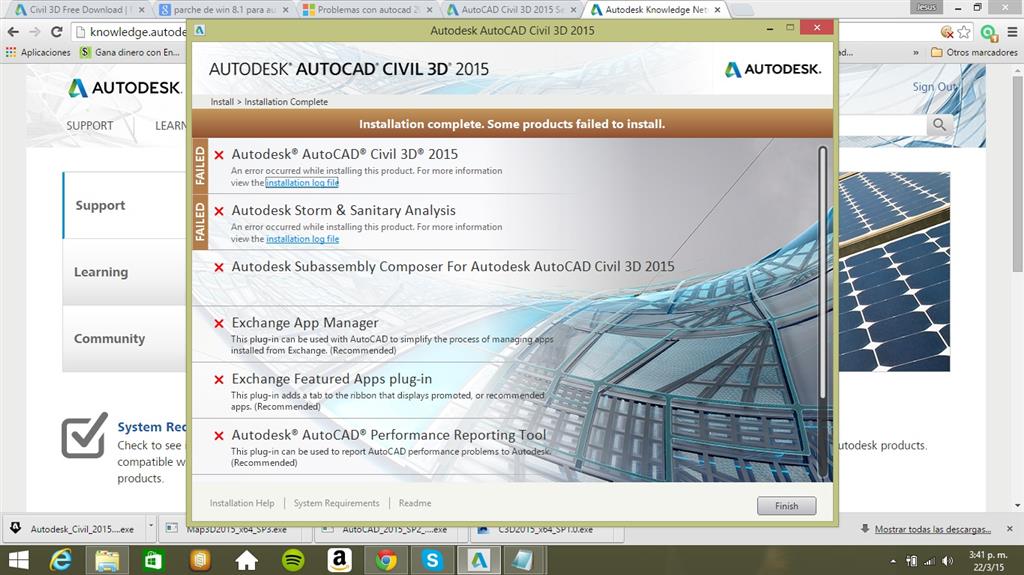
Task: Open the Autodesk_Civil_2015....exe download item
Action: coord(75,529)
